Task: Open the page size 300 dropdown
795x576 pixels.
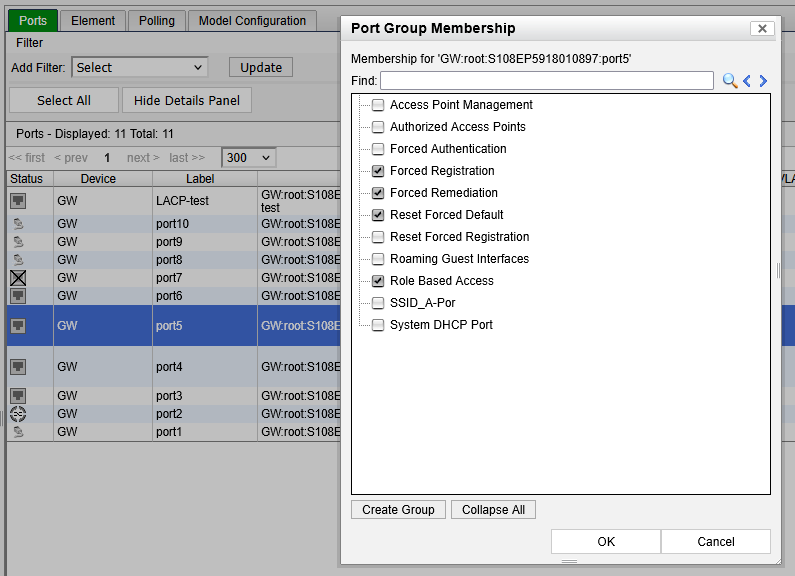Action: tap(249, 158)
